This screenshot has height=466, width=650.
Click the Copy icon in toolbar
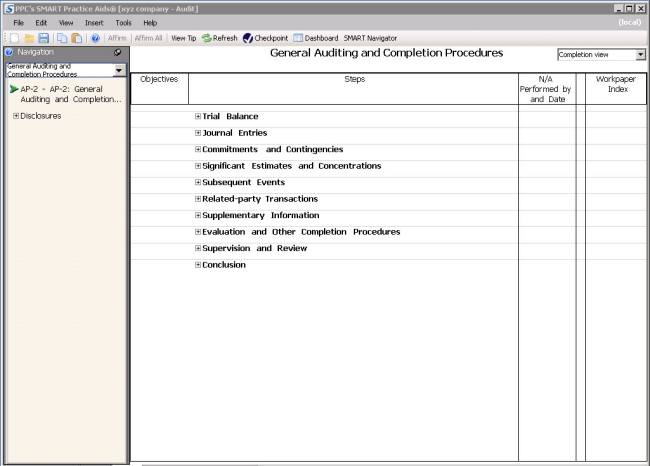point(62,38)
